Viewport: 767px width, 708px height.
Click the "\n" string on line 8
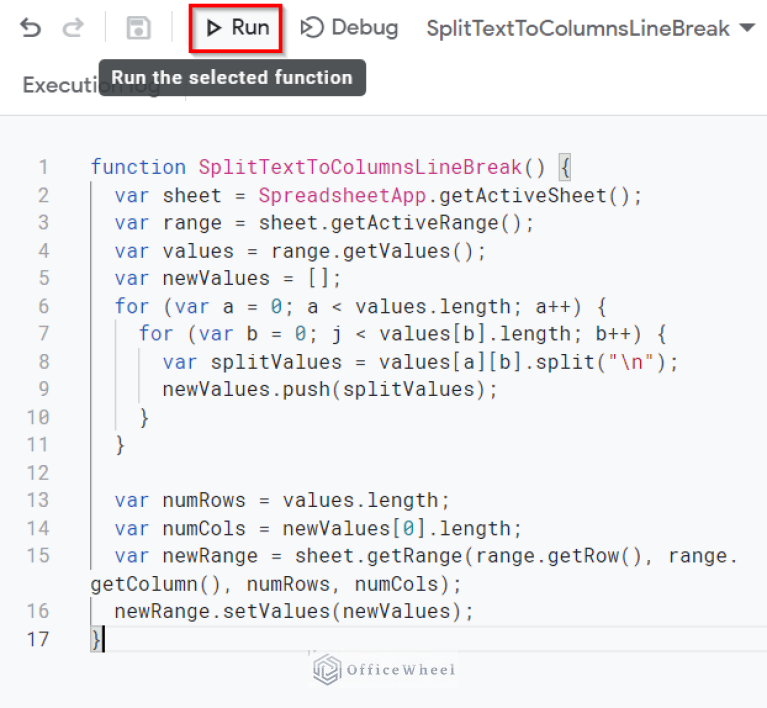coord(631,363)
